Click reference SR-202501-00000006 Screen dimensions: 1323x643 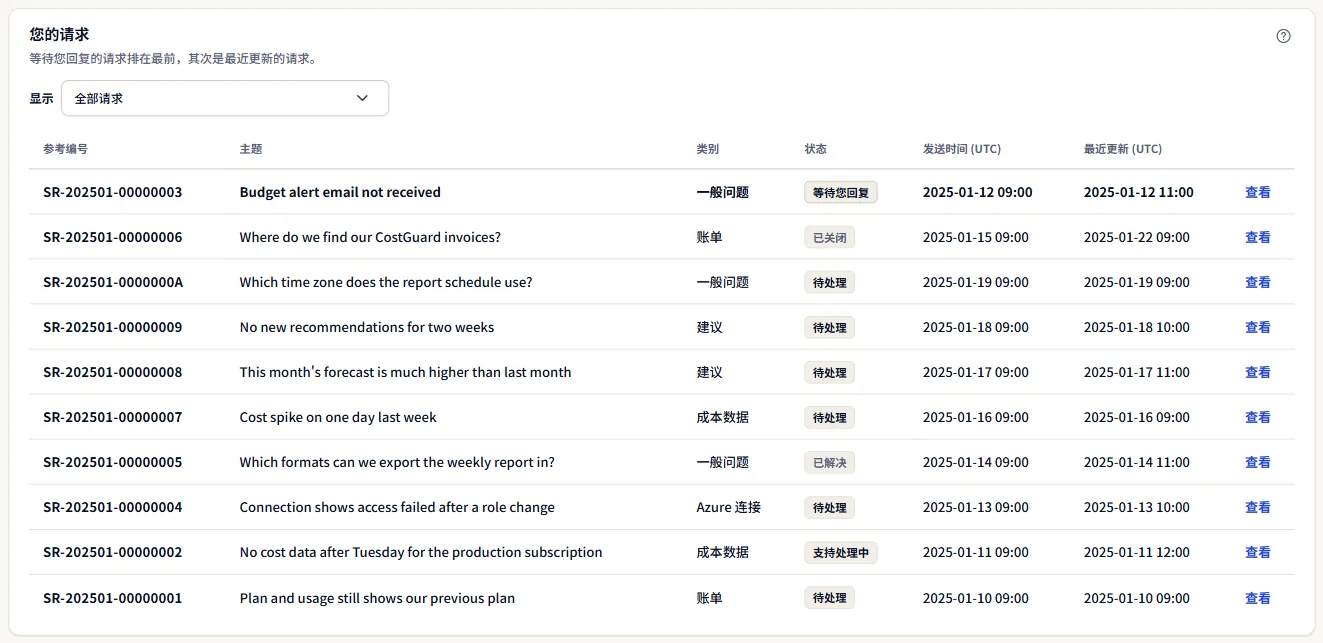tap(113, 237)
